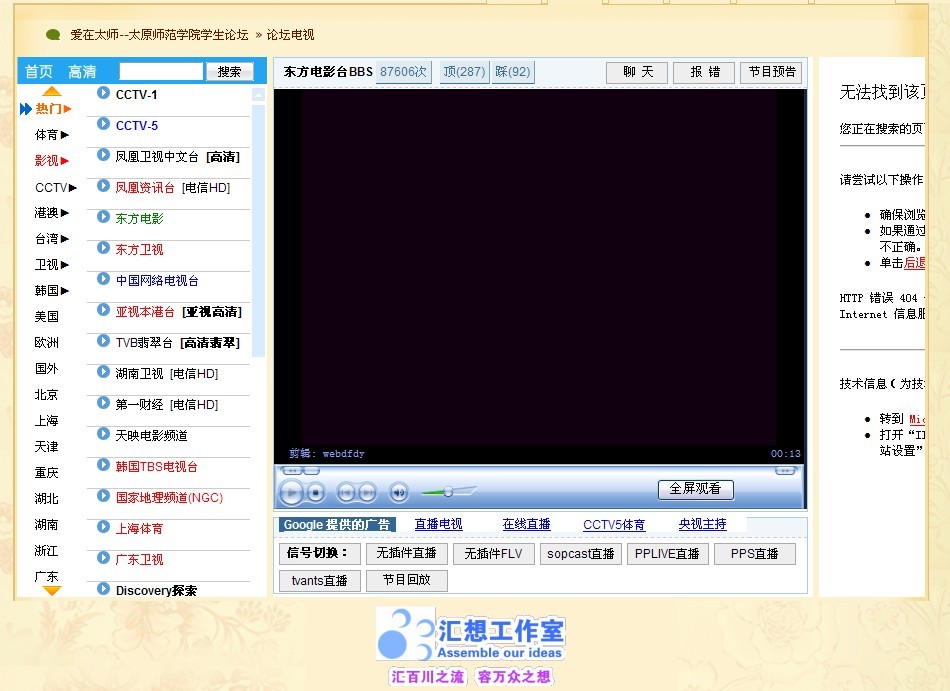Switch signal to 无插件直播

(x=407, y=554)
